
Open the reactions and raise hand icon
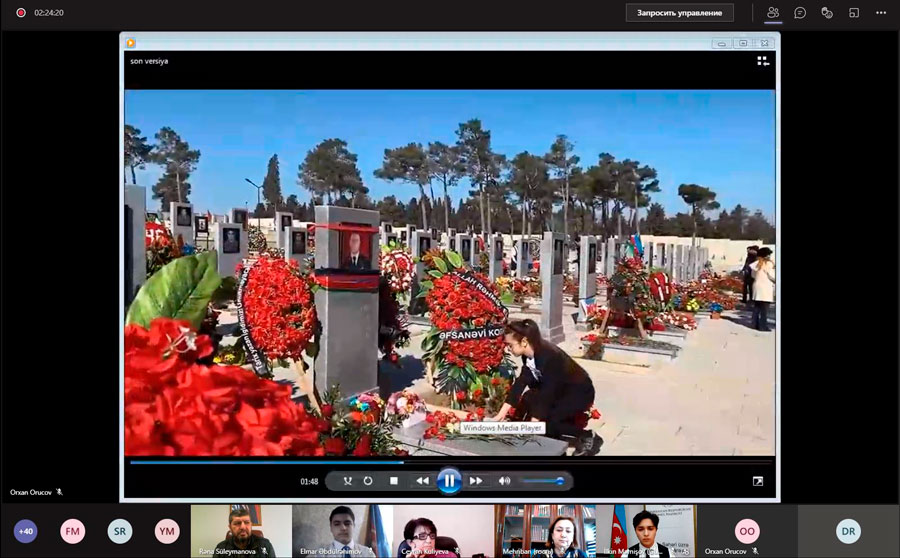pos(827,13)
